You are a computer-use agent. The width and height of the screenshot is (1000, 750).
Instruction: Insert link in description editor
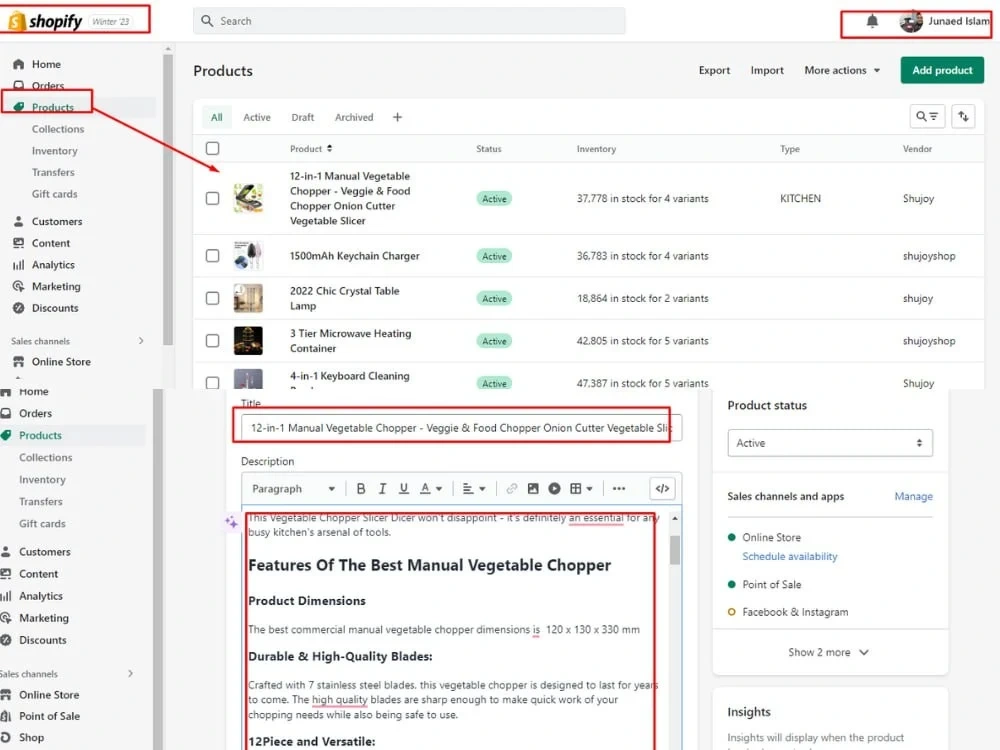511,489
